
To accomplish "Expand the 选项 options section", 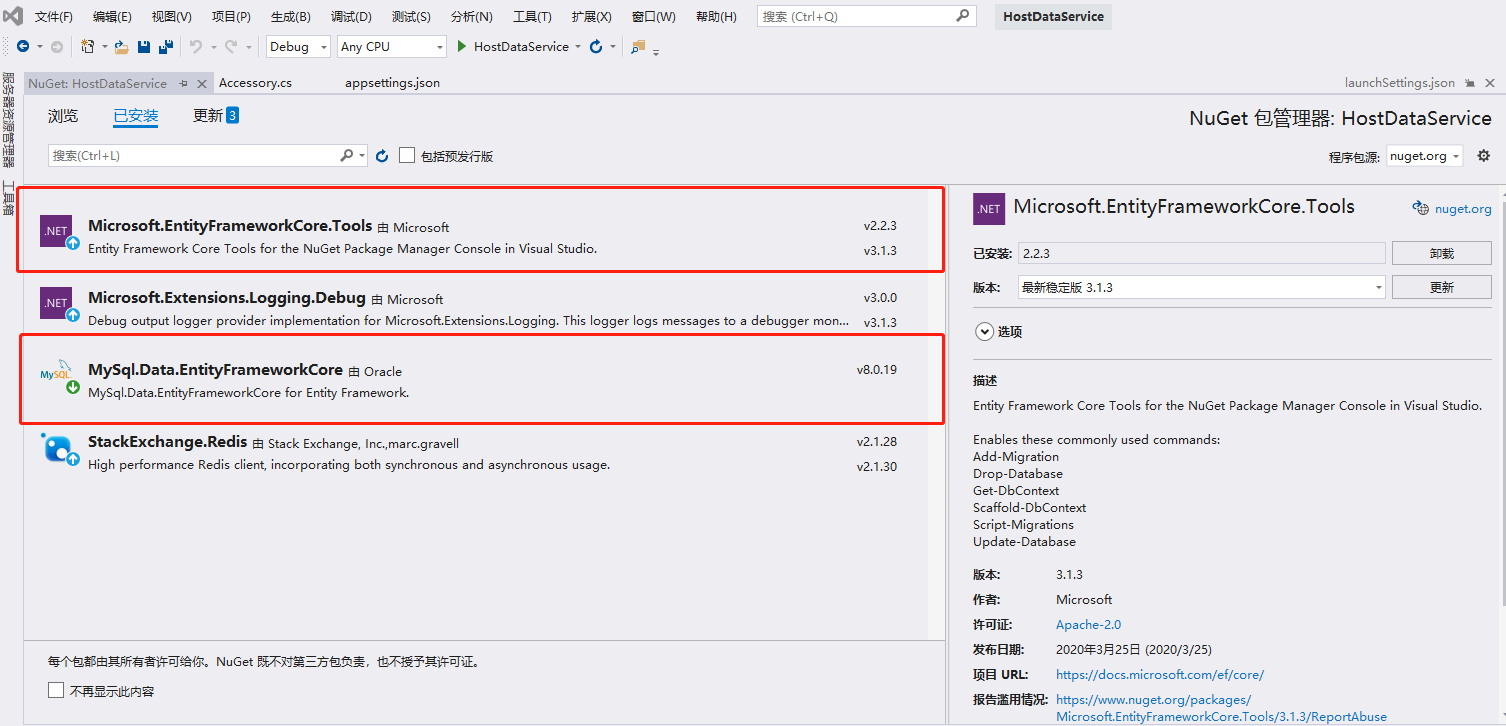I will (984, 332).
